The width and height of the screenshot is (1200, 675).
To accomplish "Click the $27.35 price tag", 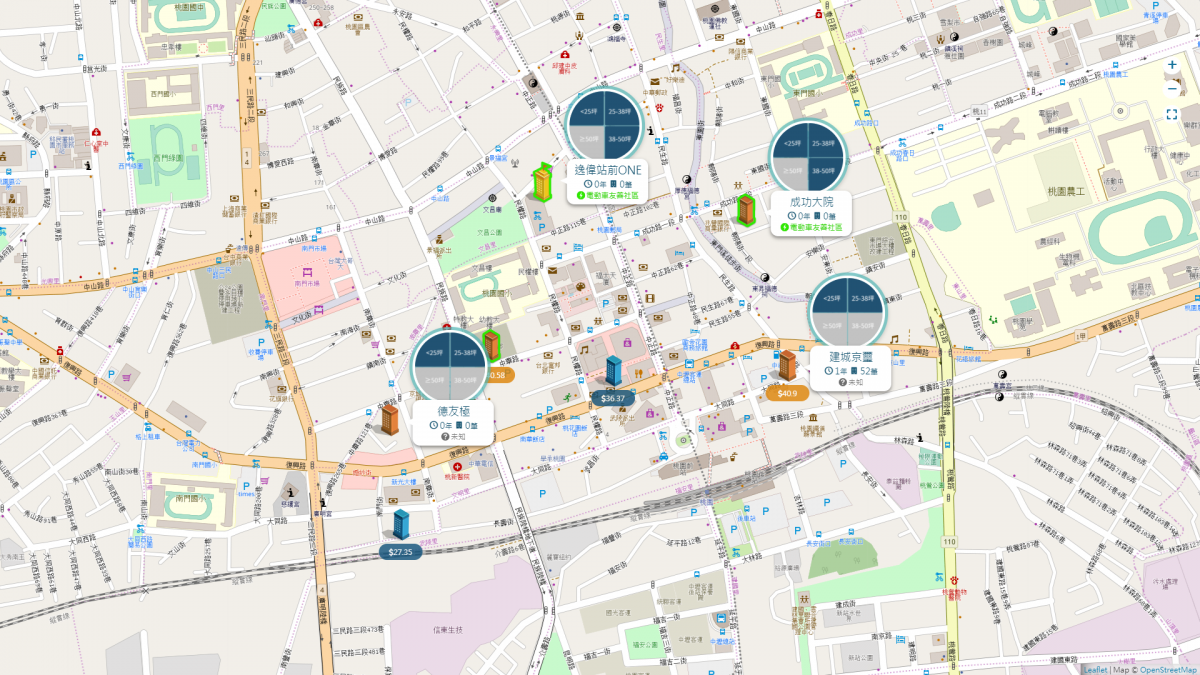I will point(401,551).
